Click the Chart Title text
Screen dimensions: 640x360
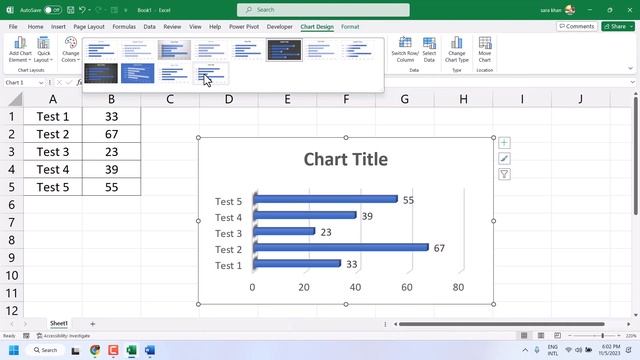pyautogui.click(x=346, y=159)
